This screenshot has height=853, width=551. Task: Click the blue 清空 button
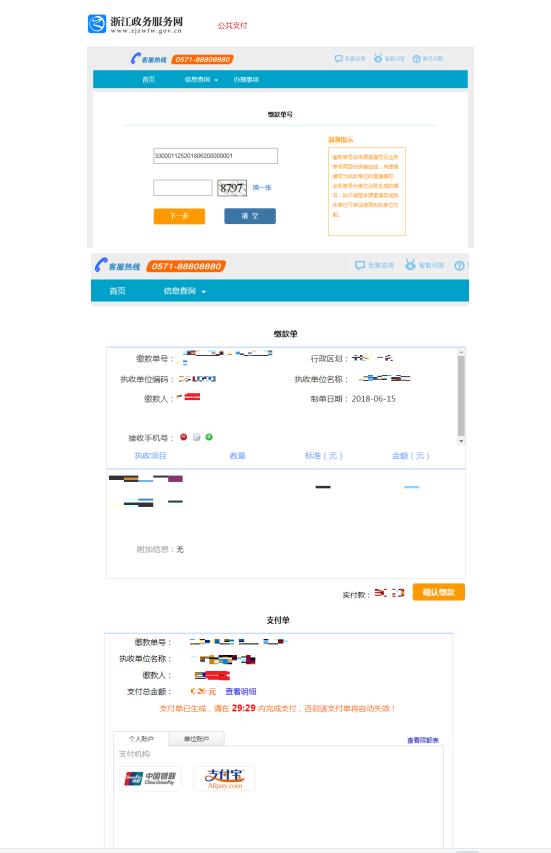point(250,216)
